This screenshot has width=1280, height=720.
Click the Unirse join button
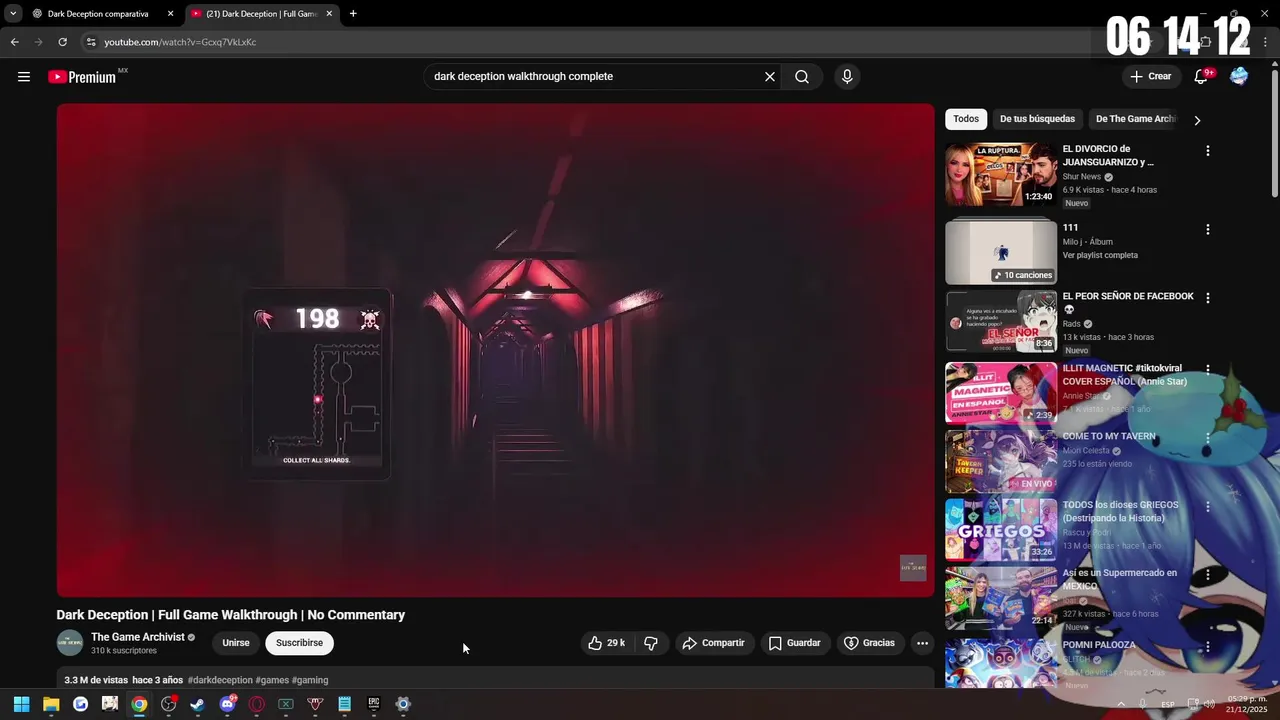pos(236,643)
